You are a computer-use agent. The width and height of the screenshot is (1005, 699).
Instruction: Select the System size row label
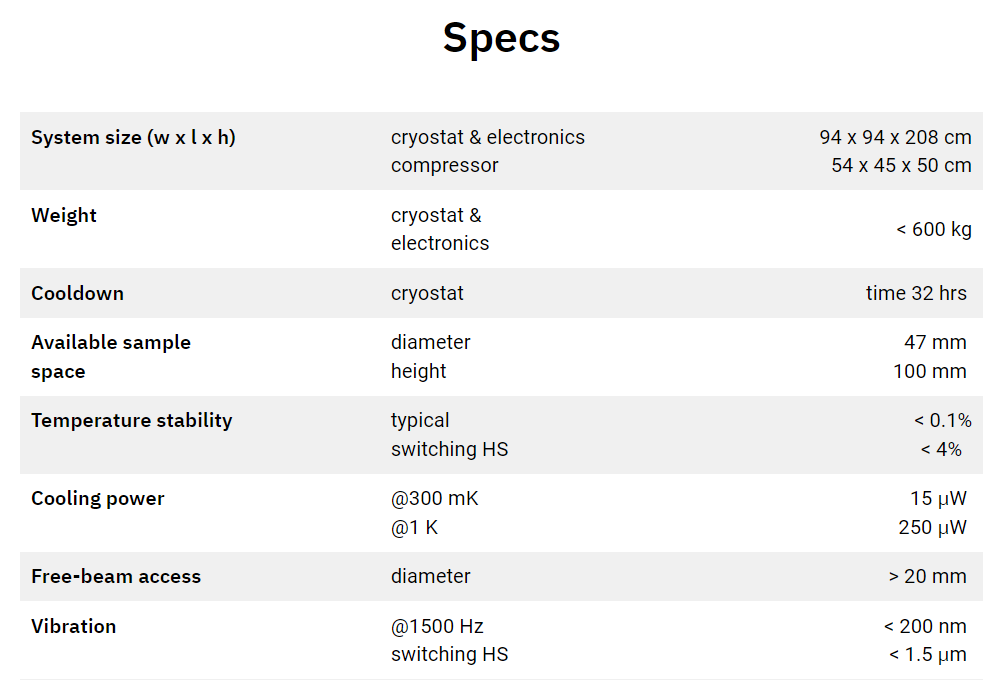point(133,137)
